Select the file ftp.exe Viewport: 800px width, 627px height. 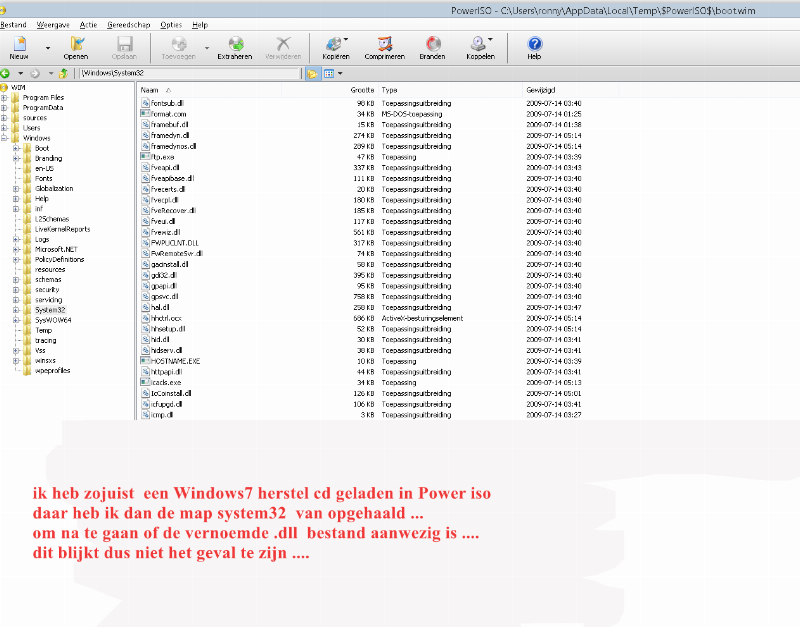(162, 157)
